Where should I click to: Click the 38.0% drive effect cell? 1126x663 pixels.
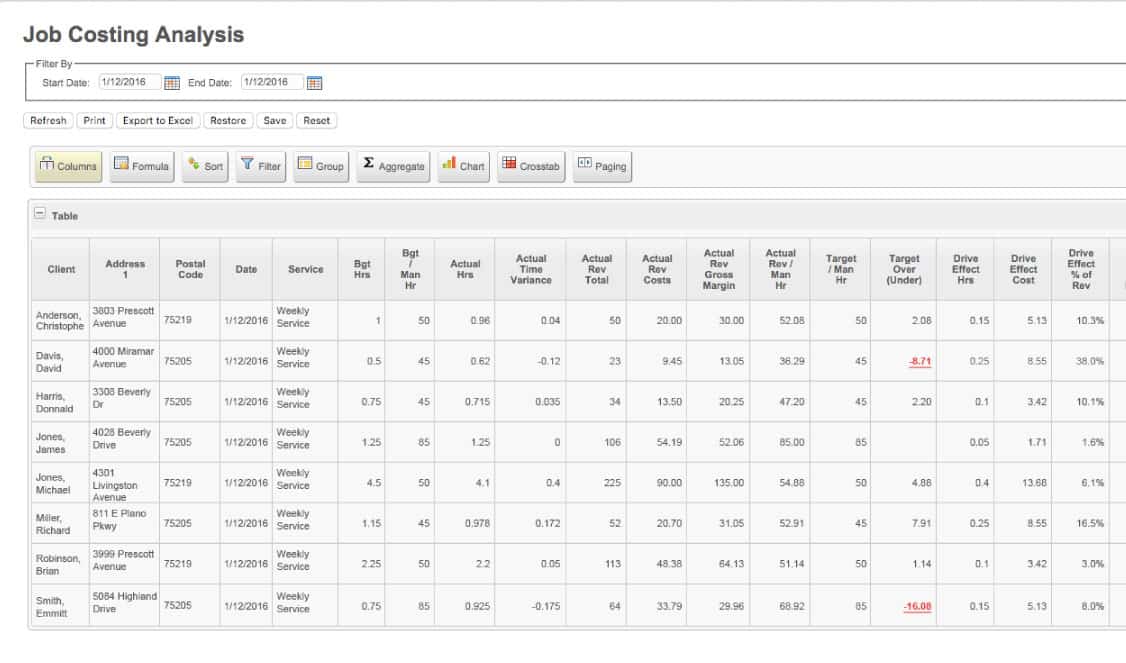1081,361
